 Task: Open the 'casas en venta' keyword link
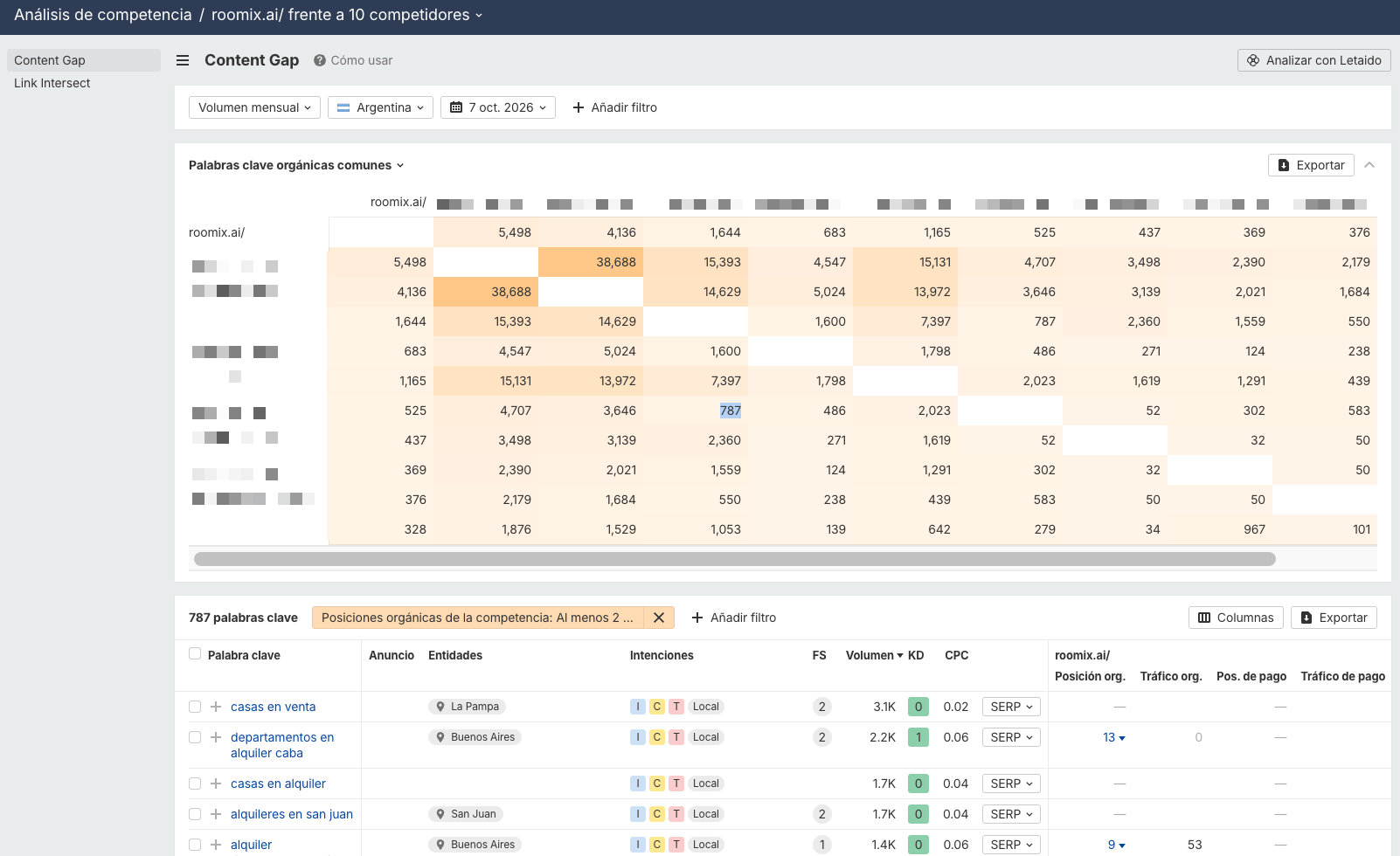click(274, 707)
